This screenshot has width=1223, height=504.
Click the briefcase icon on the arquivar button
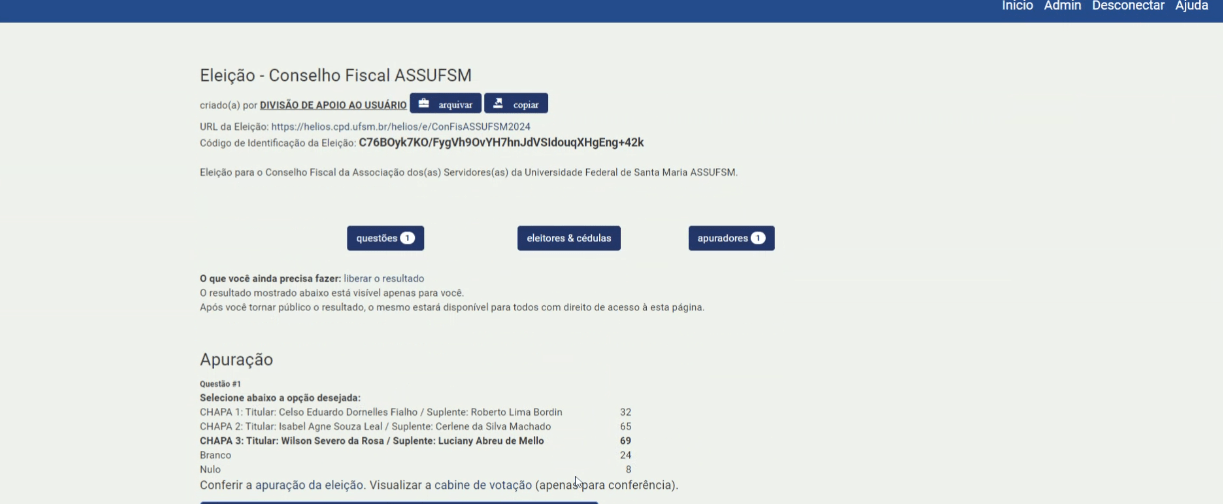point(424,104)
